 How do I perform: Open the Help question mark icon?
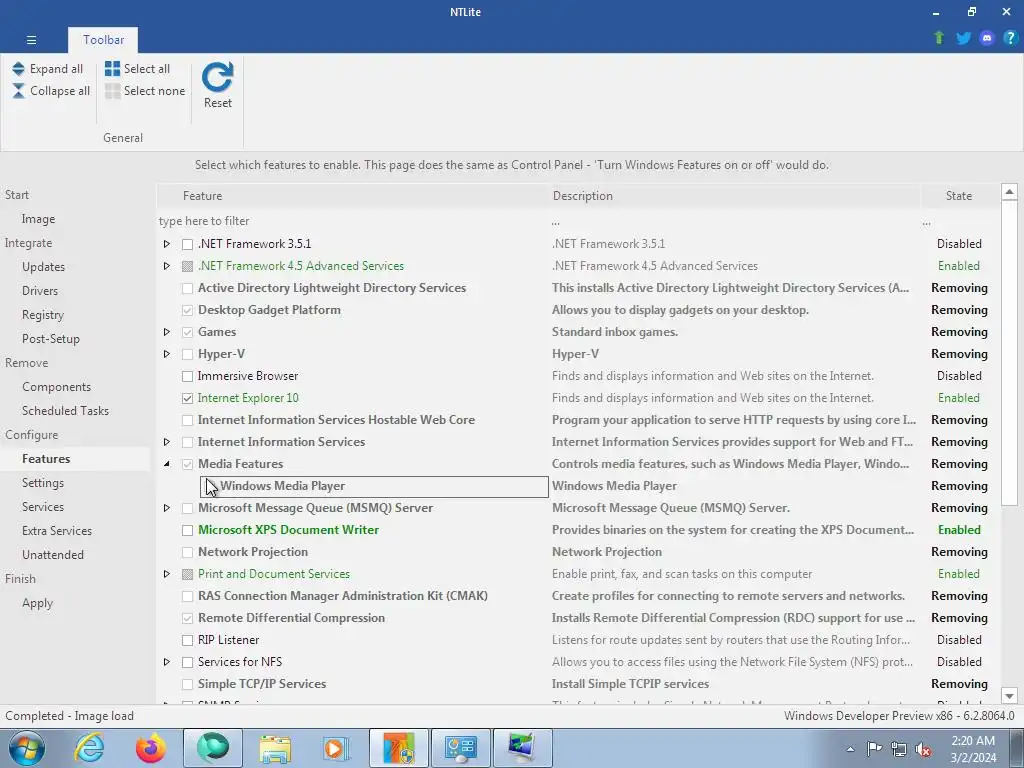(x=1010, y=39)
